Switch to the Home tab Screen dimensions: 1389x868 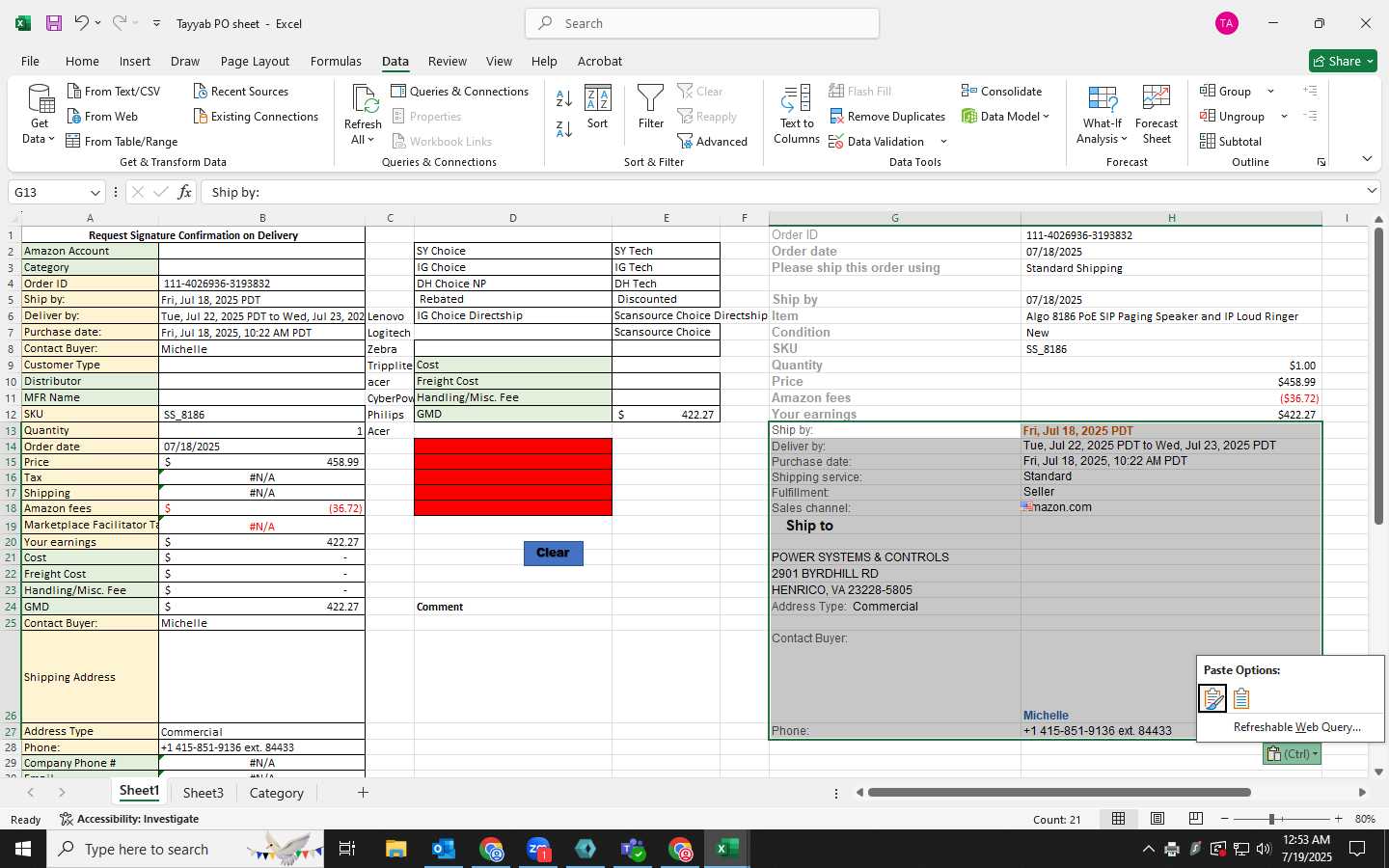click(82, 61)
